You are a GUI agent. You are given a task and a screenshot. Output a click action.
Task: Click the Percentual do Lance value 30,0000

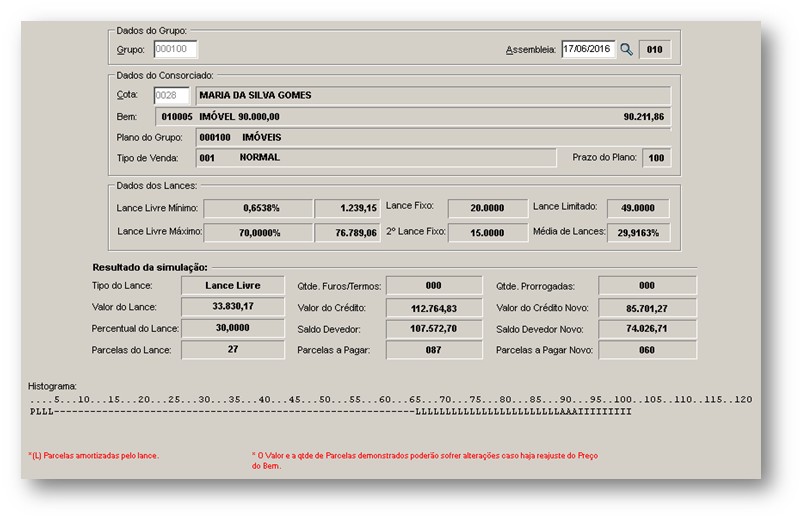click(233, 328)
